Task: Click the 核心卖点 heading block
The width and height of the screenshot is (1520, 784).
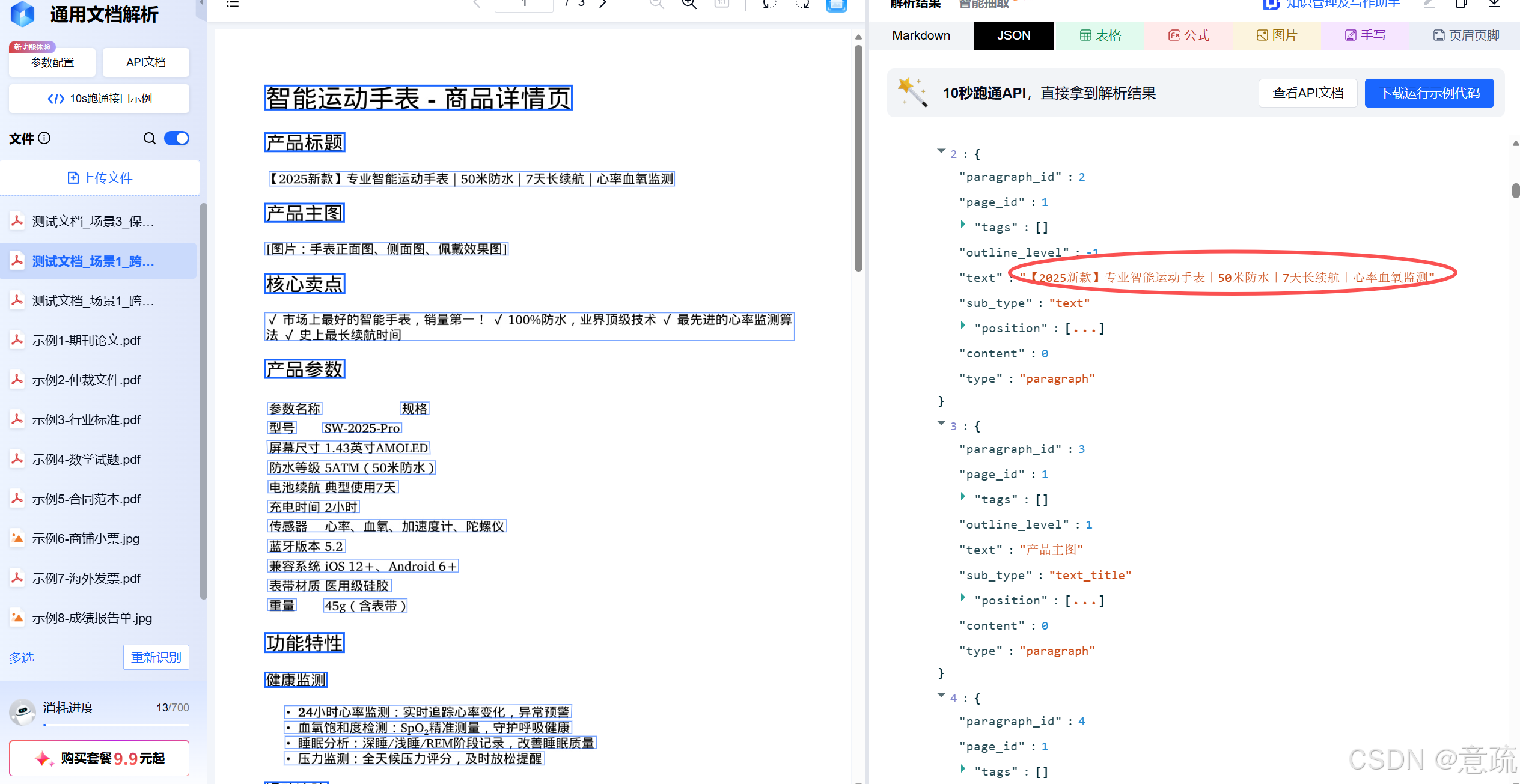Action: point(305,284)
